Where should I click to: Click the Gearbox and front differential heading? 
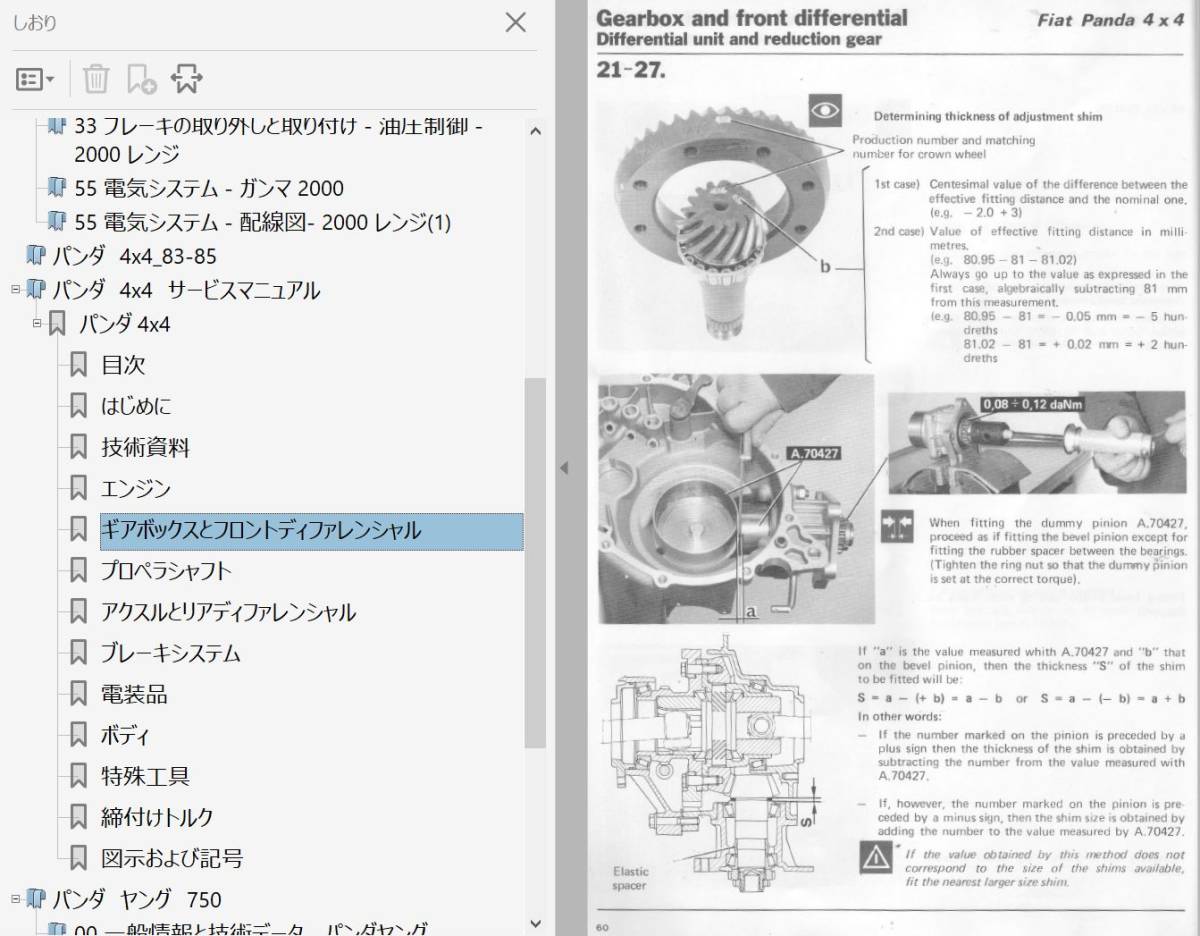752,17
